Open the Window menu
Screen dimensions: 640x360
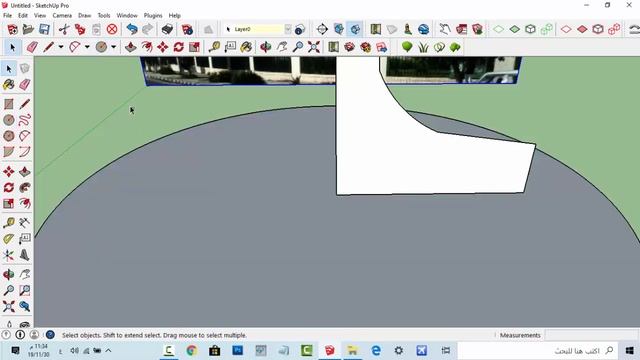coord(127,16)
